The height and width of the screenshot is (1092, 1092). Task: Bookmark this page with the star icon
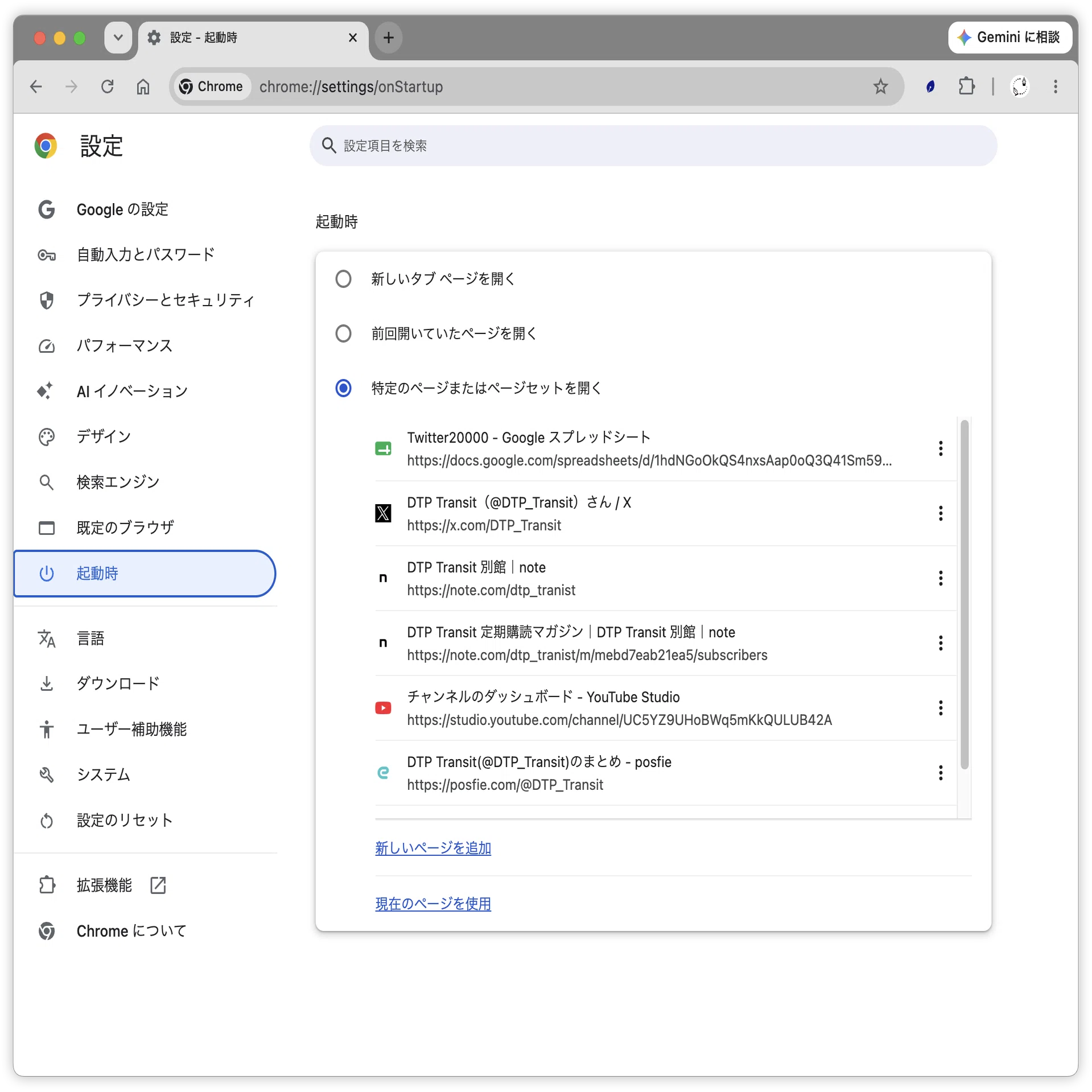click(x=880, y=86)
